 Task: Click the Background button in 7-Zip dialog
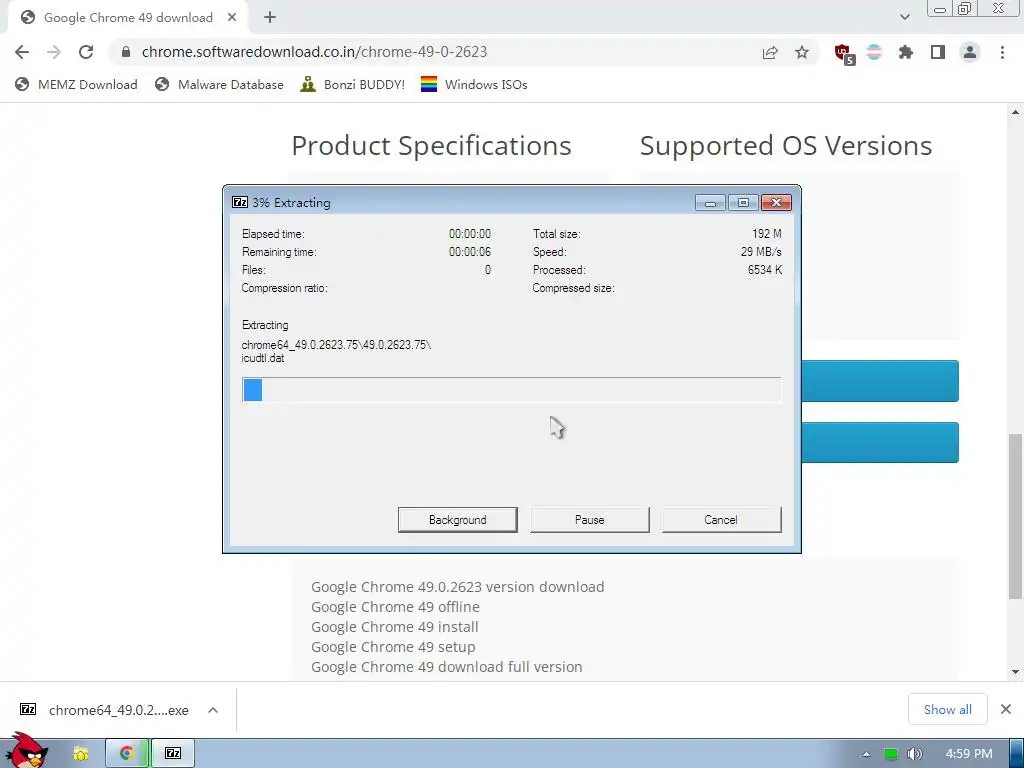click(x=457, y=520)
